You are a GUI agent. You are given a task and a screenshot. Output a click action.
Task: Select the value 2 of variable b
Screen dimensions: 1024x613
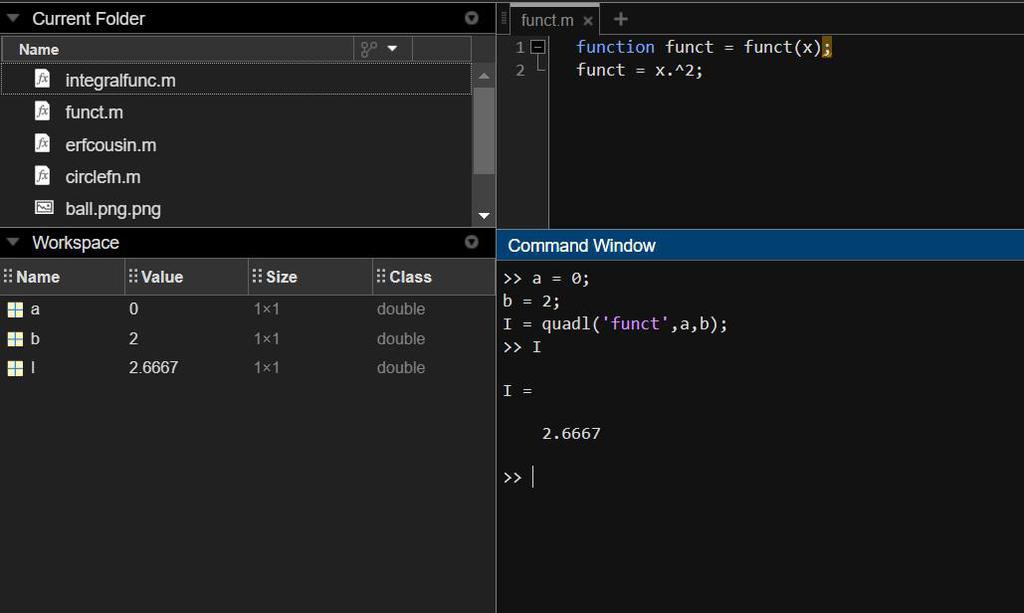point(133,338)
